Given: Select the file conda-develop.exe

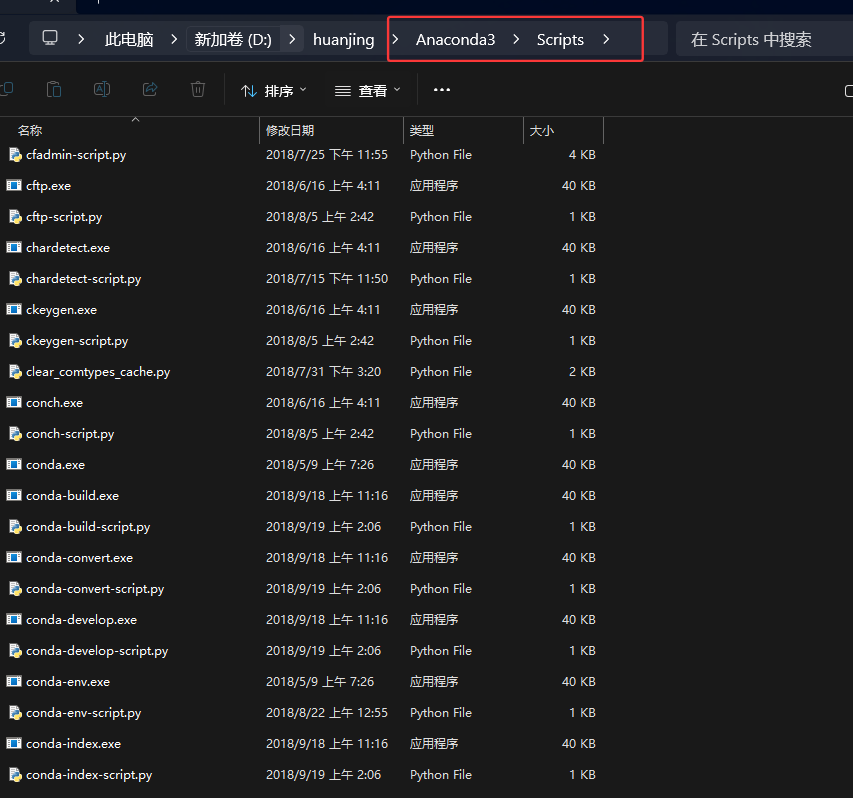Looking at the screenshot, I should [82, 620].
